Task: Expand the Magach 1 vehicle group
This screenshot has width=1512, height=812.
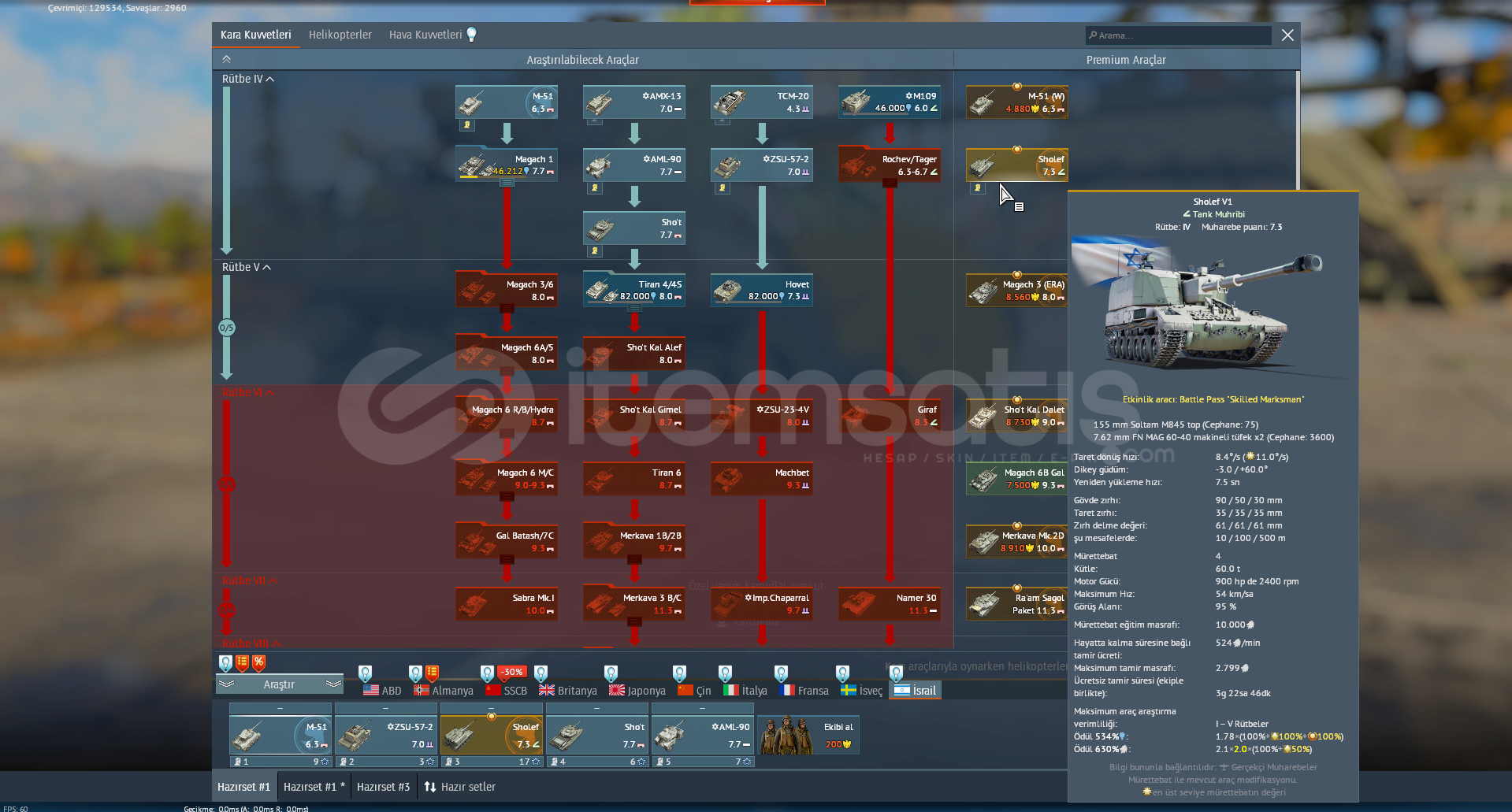Action: coord(507,183)
